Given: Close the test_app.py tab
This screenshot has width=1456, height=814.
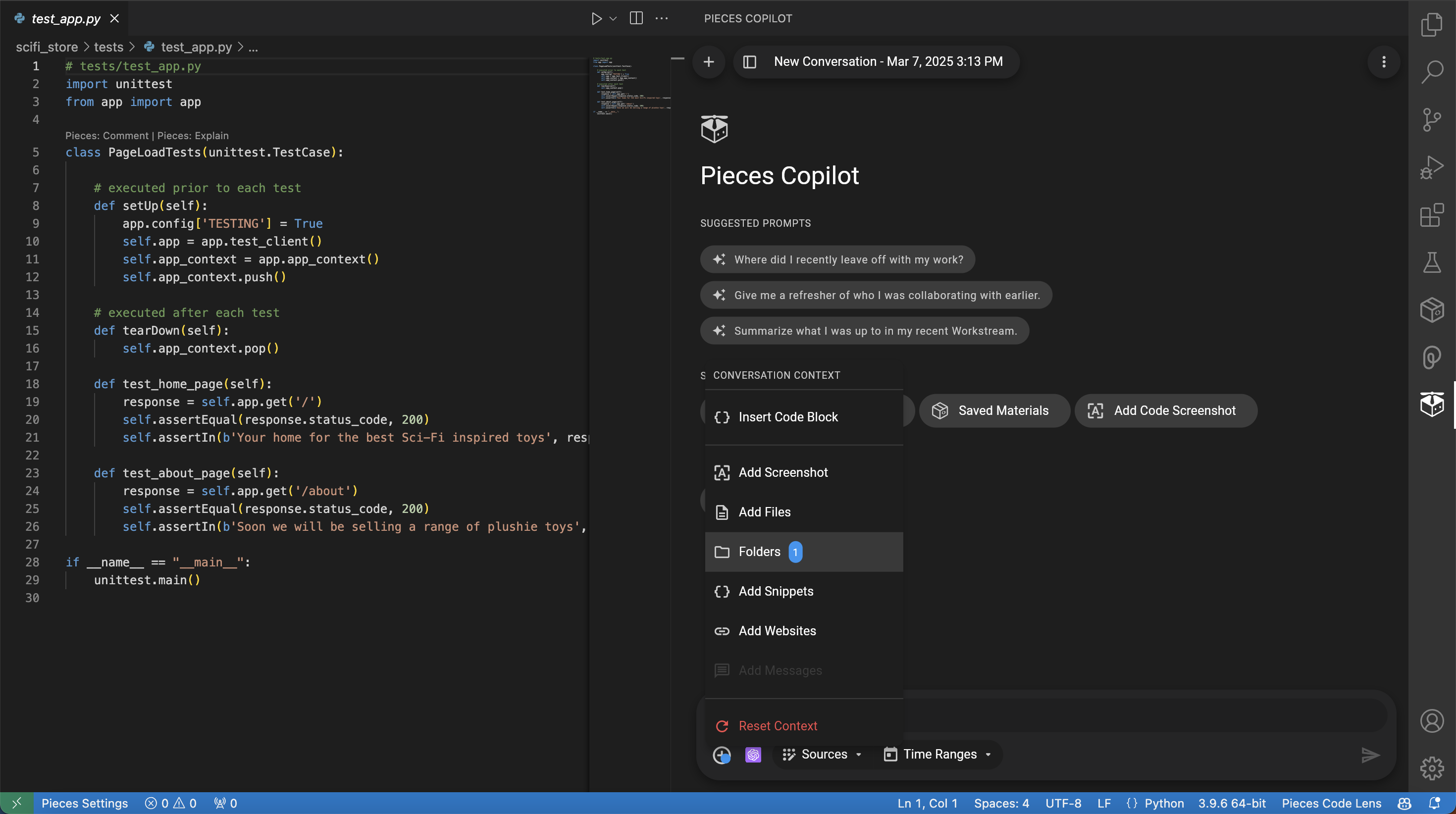Looking at the screenshot, I should tap(114, 19).
